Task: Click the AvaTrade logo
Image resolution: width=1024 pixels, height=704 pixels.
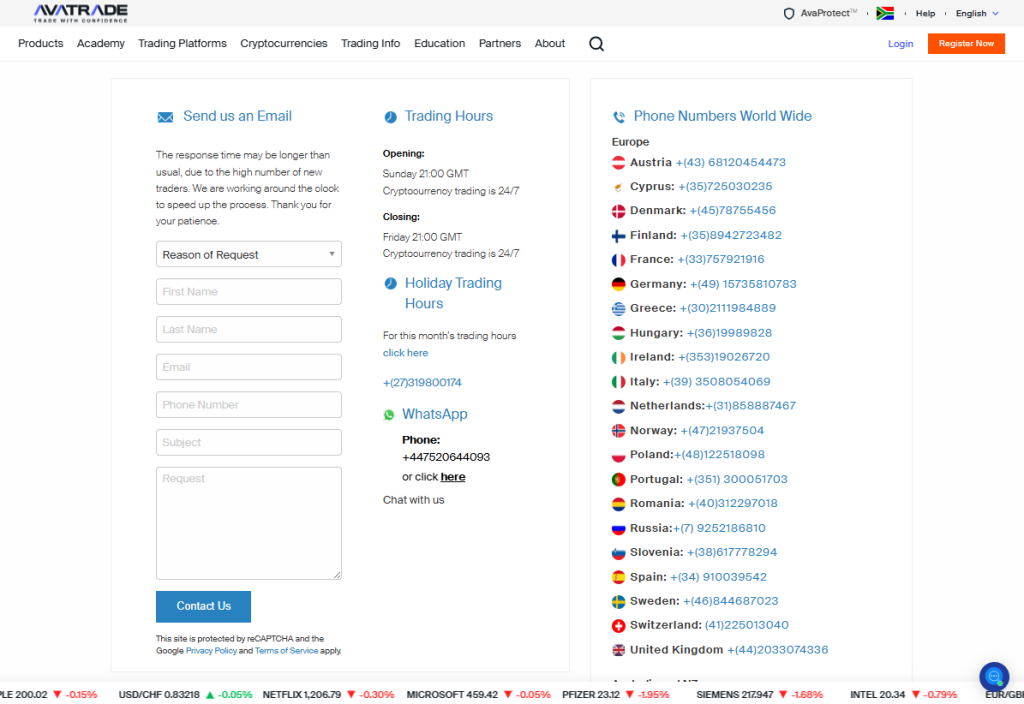Action: pos(80,12)
